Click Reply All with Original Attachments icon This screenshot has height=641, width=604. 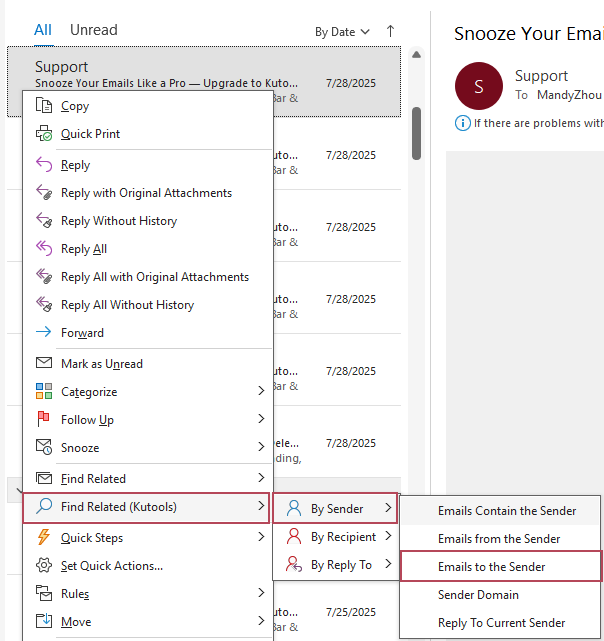[44, 276]
